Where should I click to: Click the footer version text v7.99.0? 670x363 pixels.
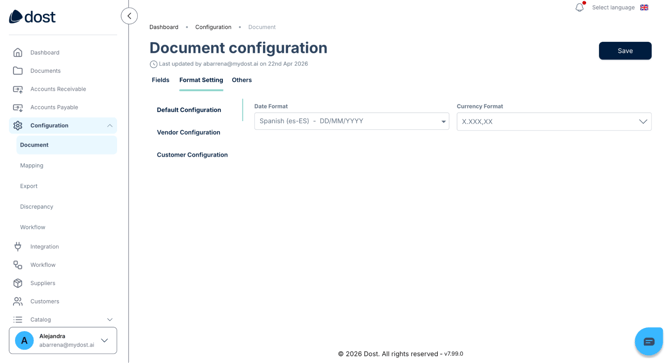(x=454, y=354)
